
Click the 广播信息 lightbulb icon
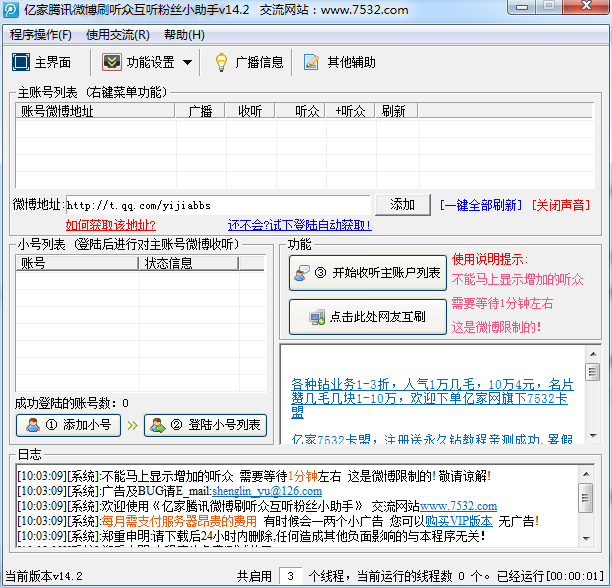point(221,62)
